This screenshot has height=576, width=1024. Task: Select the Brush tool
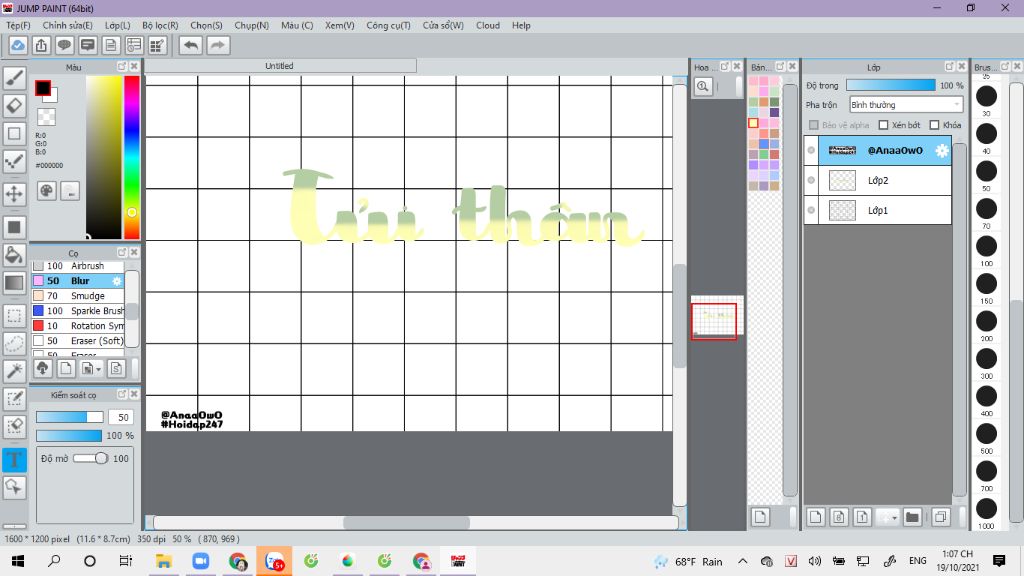(14, 78)
